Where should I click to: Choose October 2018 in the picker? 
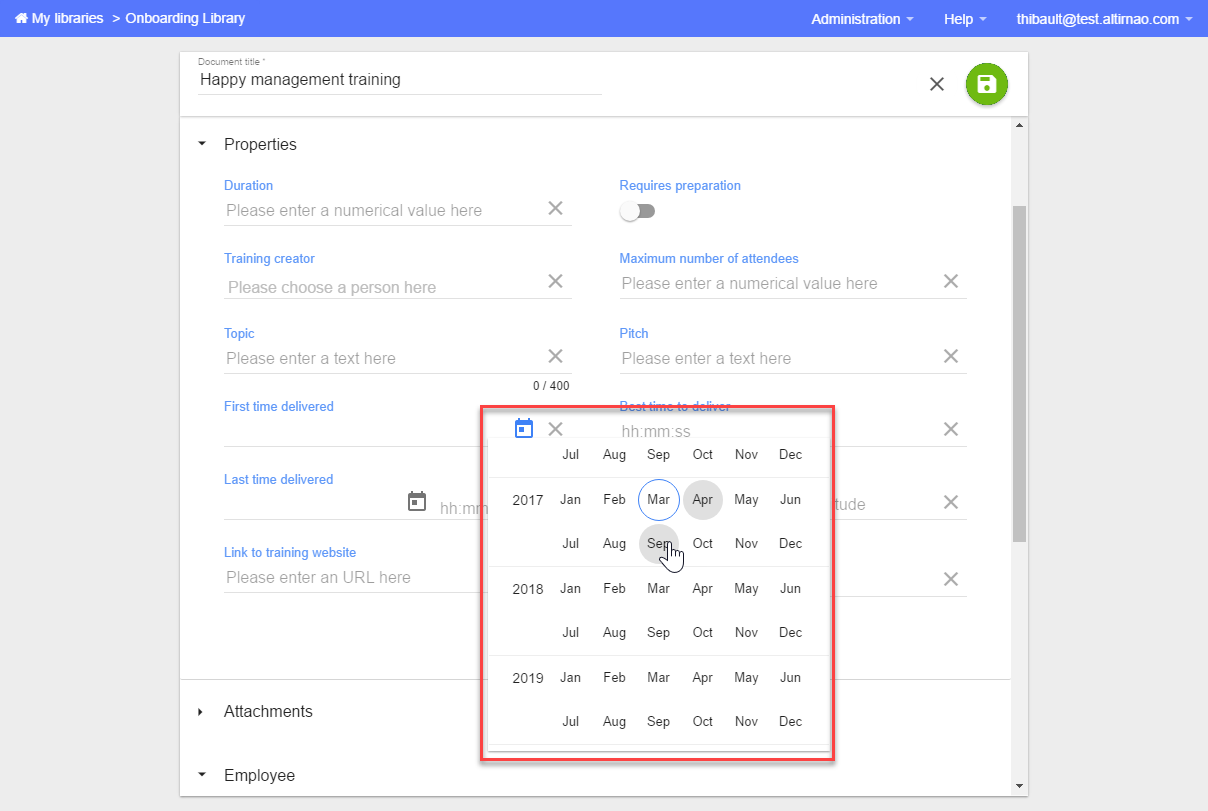pyautogui.click(x=703, y=633)
